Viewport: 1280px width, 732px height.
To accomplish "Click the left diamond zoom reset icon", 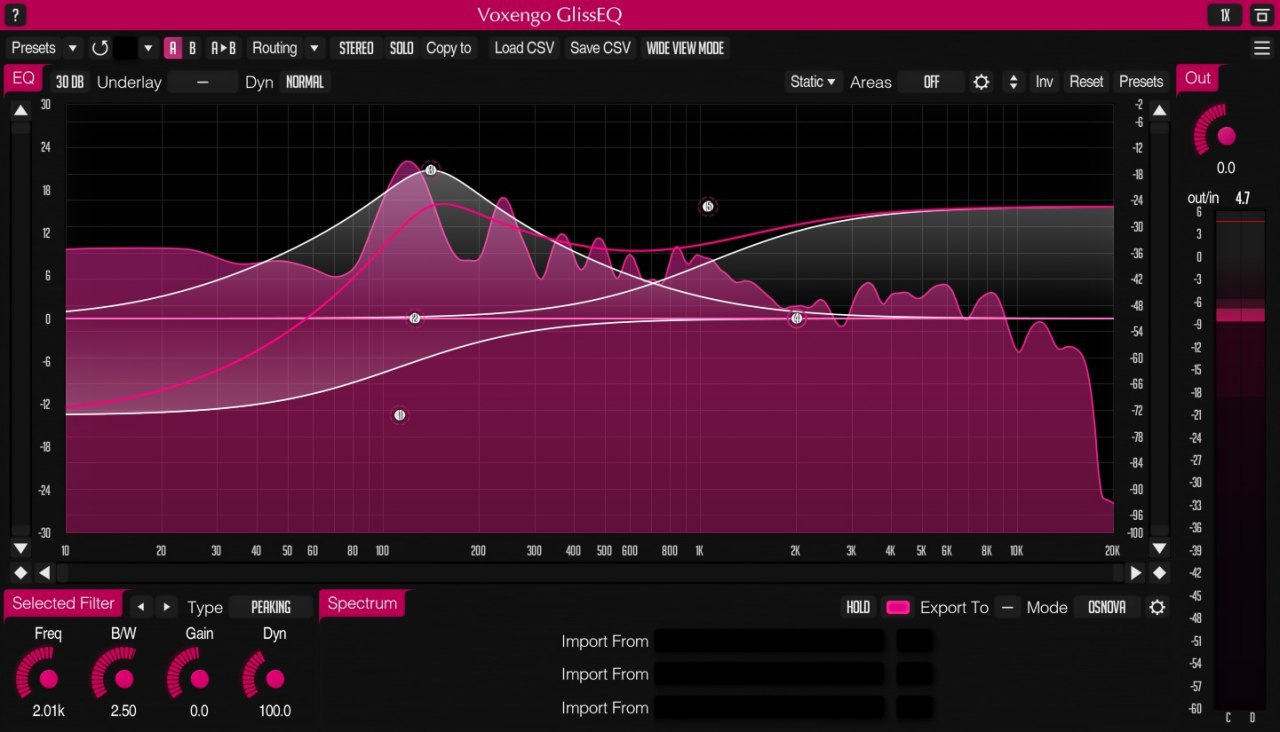I will [20, 573].
